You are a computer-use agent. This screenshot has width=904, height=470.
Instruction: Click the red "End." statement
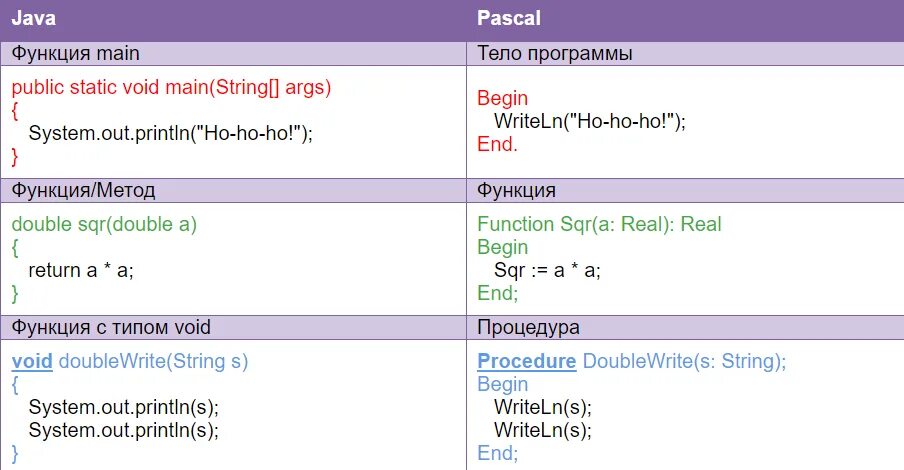[x=497, y=144]
